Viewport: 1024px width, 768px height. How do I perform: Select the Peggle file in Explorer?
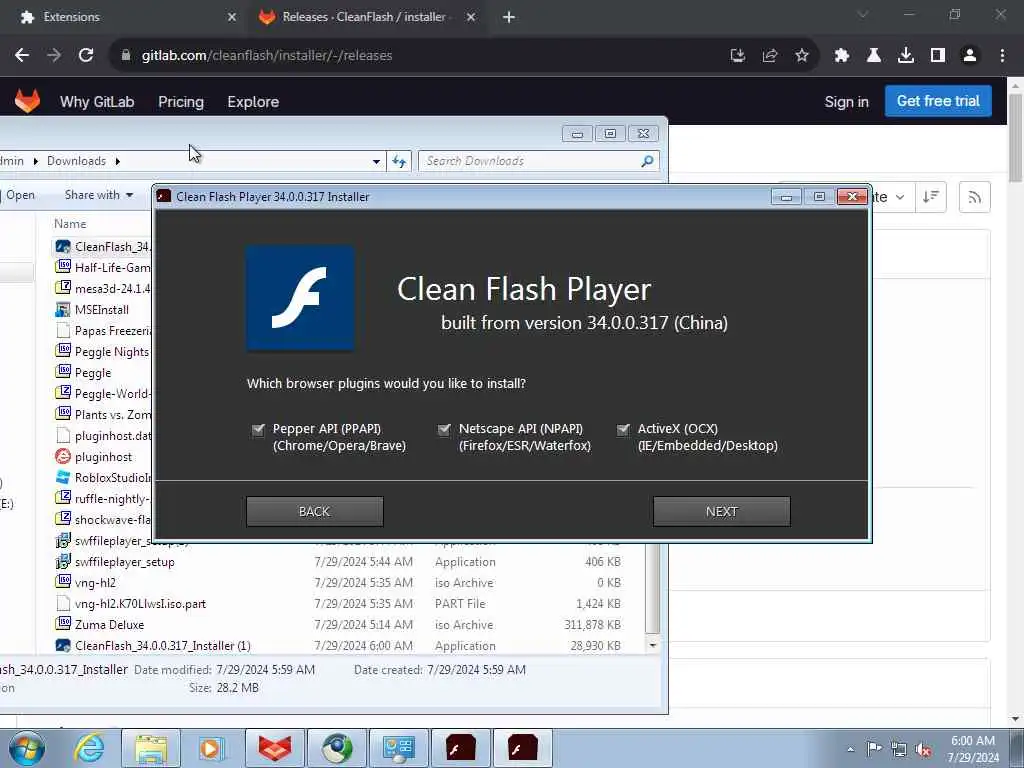point(93,373)
